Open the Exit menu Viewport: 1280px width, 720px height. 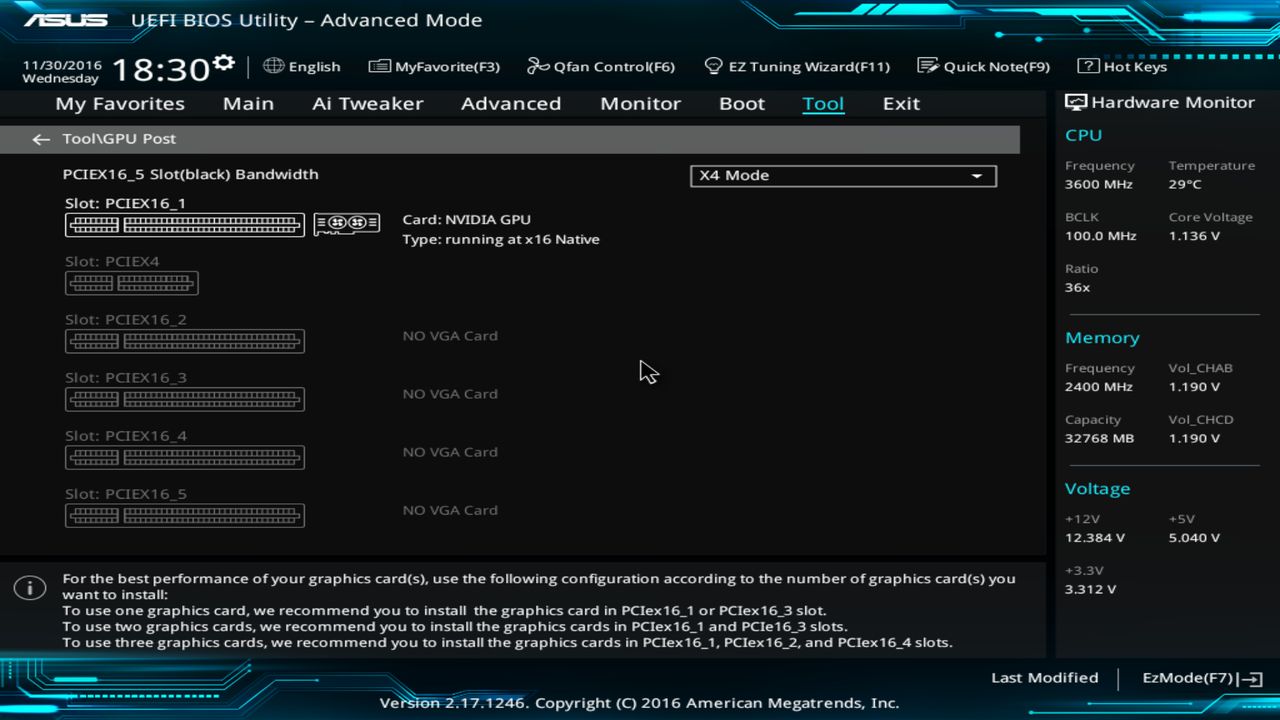[x=900, y=103]
